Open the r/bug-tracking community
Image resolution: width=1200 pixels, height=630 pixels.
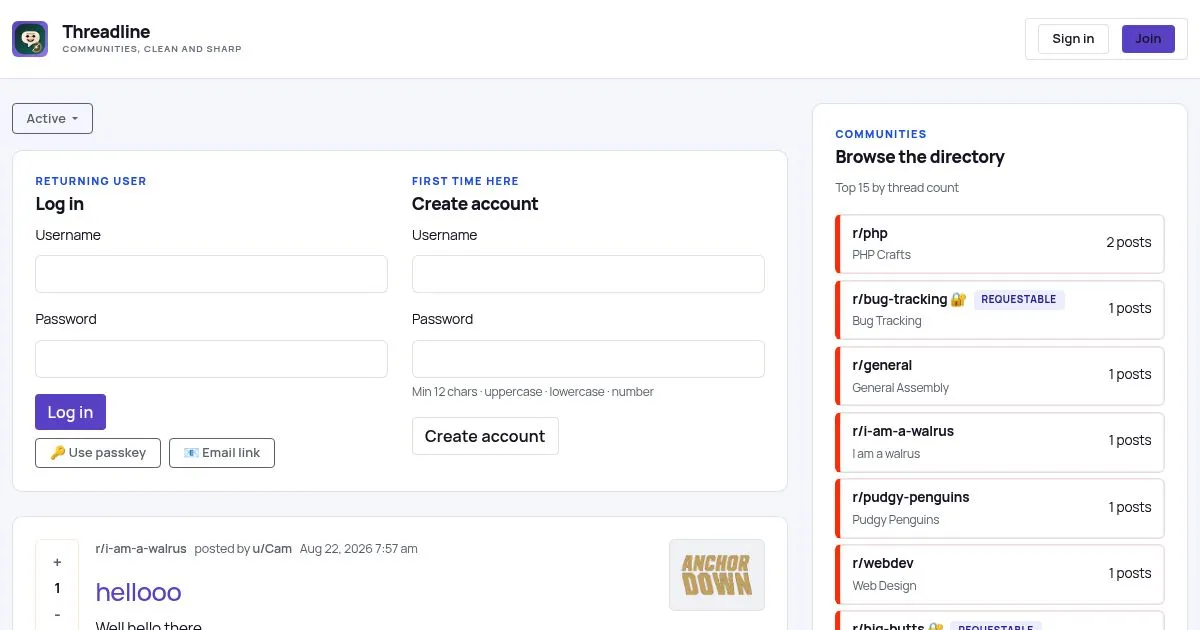(x=999, y=309)
